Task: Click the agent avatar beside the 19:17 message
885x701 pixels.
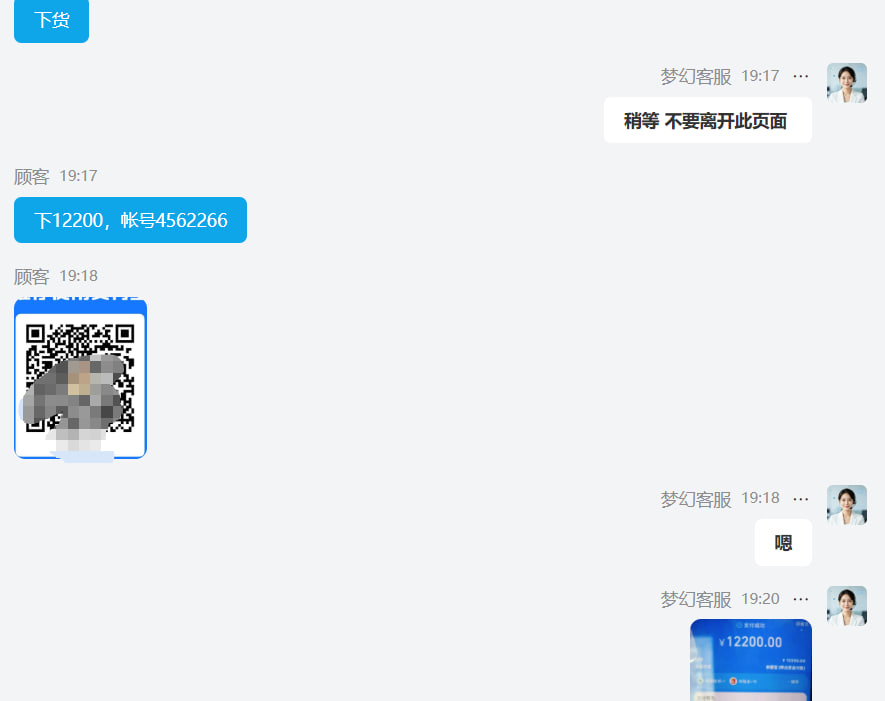Action: [x=847, y=83]
